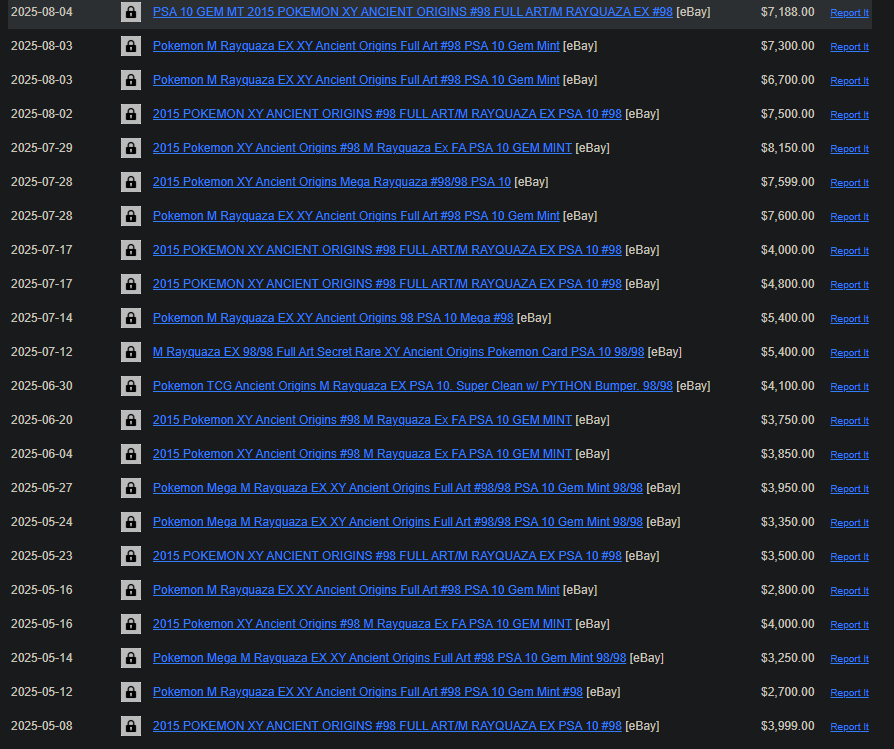Screen dimensions: 894x749
Task: Click the date 2025-05-12
Action: 42,692
